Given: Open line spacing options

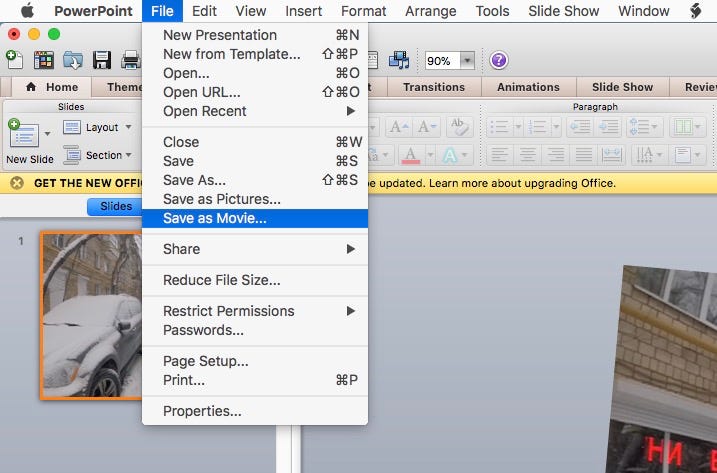Looking at the screenshot, I should point(644,127).
